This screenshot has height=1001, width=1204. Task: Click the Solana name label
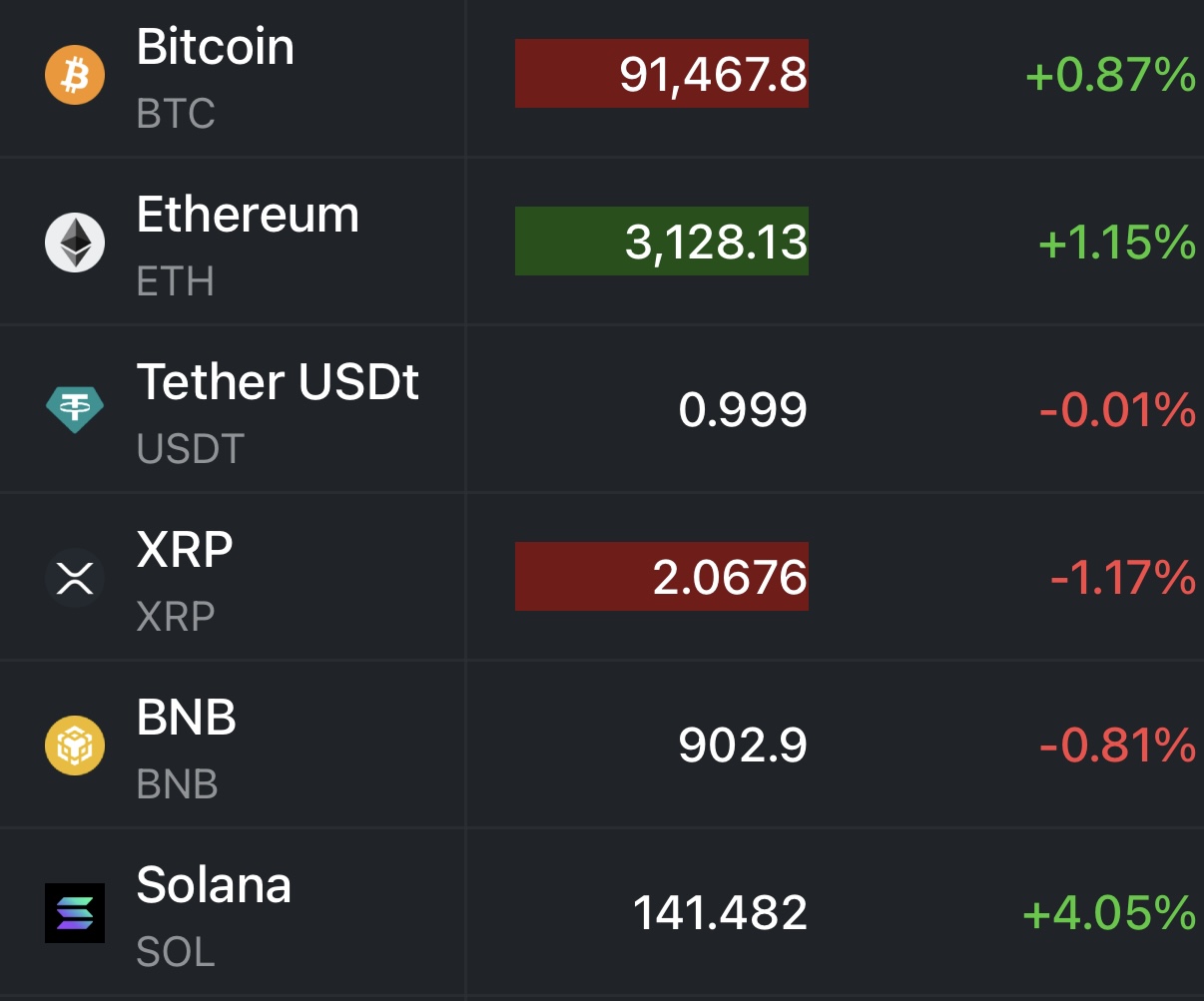click(214, 885)
